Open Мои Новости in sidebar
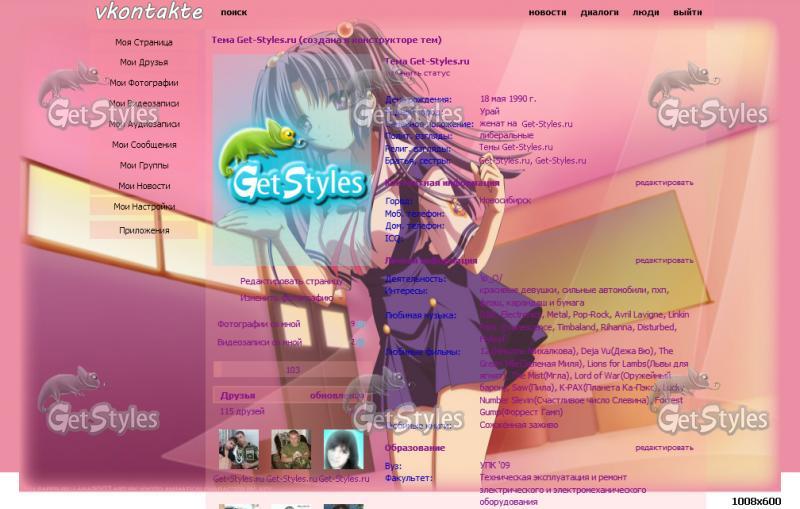Image resolution: width=800 pixels, height=509 pixels. 144,186
